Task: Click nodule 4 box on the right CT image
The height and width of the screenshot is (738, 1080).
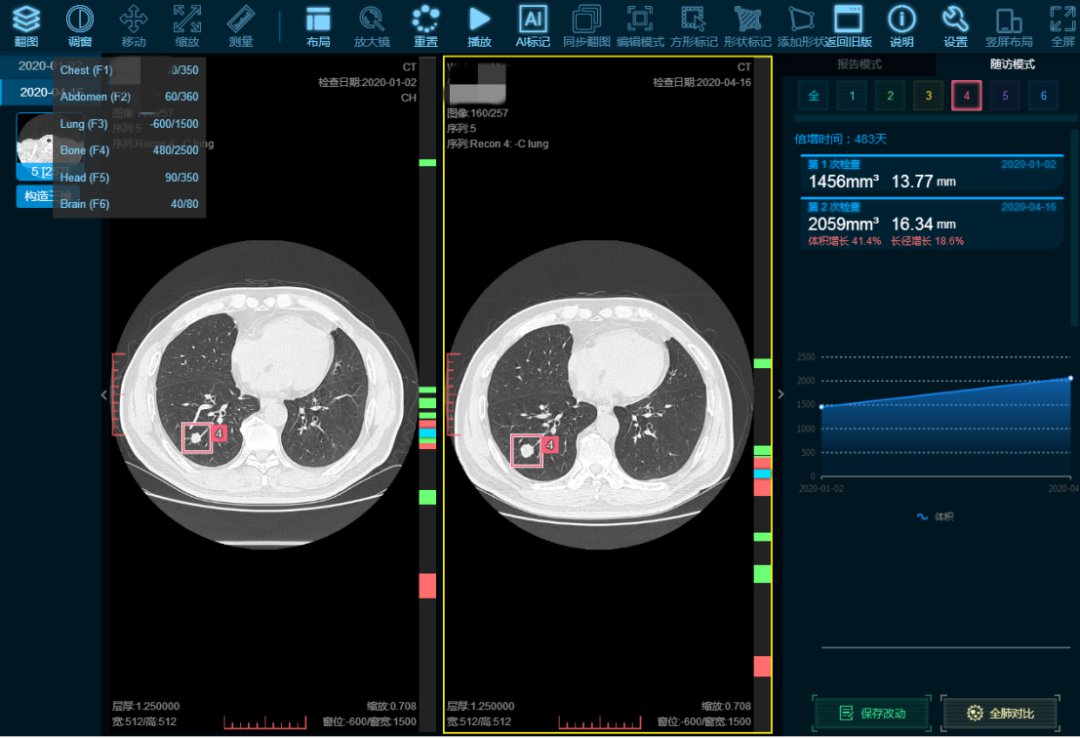Action: coord(527,451)
